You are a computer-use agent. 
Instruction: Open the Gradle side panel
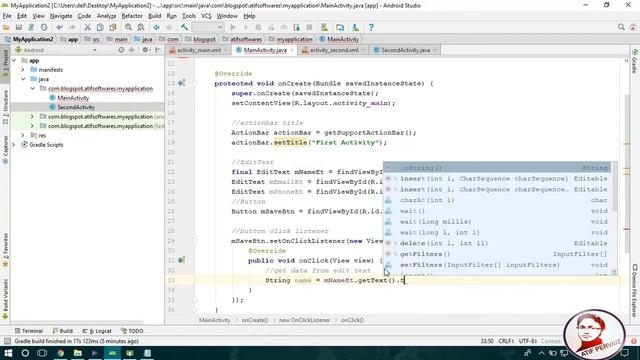click(635, 62)
